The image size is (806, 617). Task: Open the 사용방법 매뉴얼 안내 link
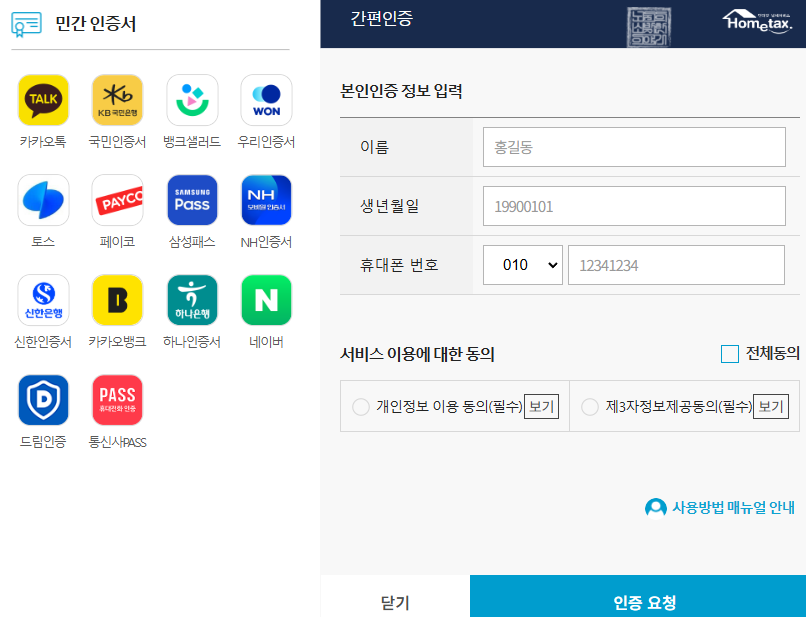(x=734, y=508)
